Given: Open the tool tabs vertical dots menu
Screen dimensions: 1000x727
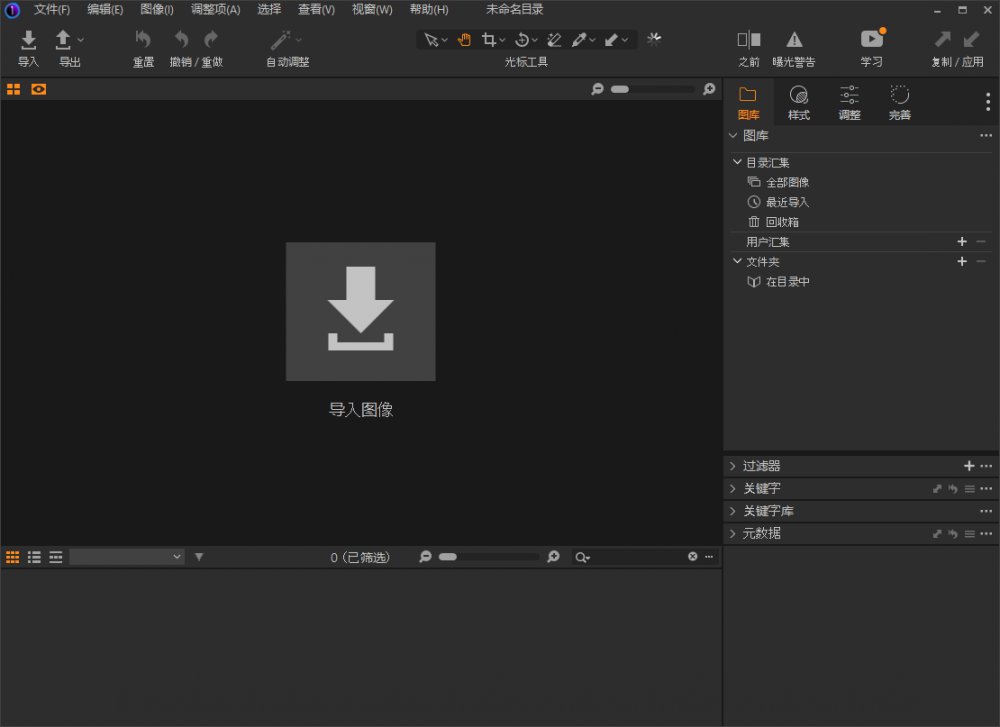Looking at the screenshot, I should [x=988, y=101].
